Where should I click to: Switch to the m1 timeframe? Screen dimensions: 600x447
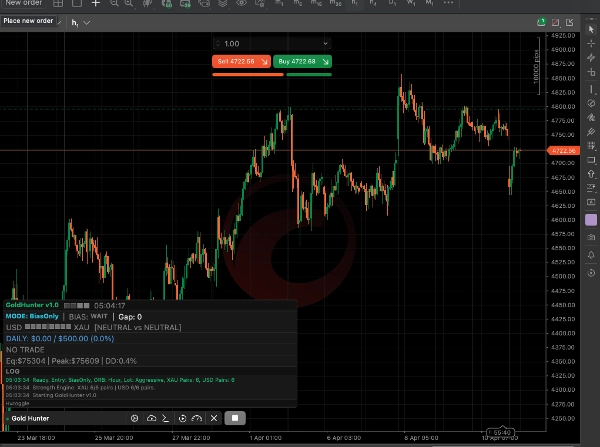click(279, 3)
